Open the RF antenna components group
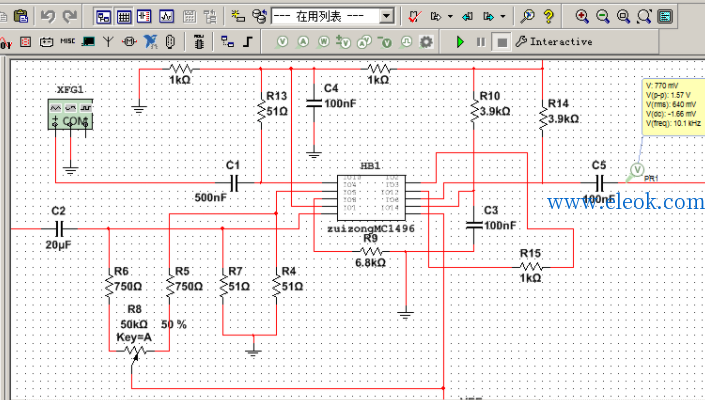This screenshot has width=705, height=400. click(x=108, y=42)
